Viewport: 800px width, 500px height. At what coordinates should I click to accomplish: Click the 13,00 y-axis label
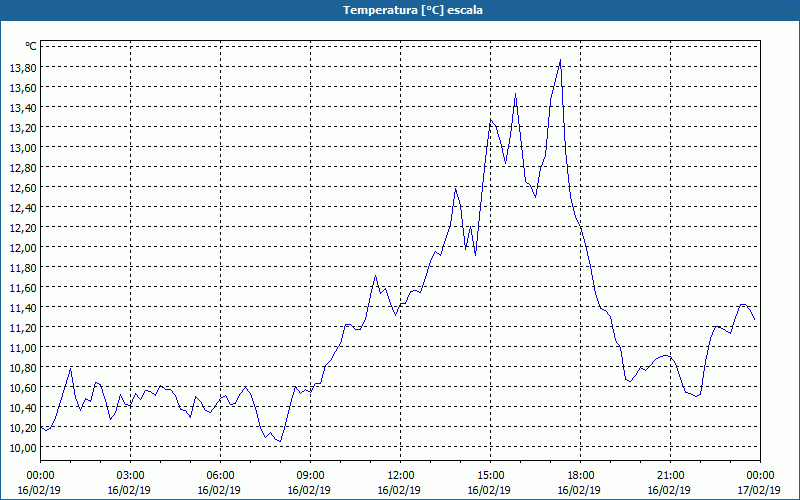(23, 147)
